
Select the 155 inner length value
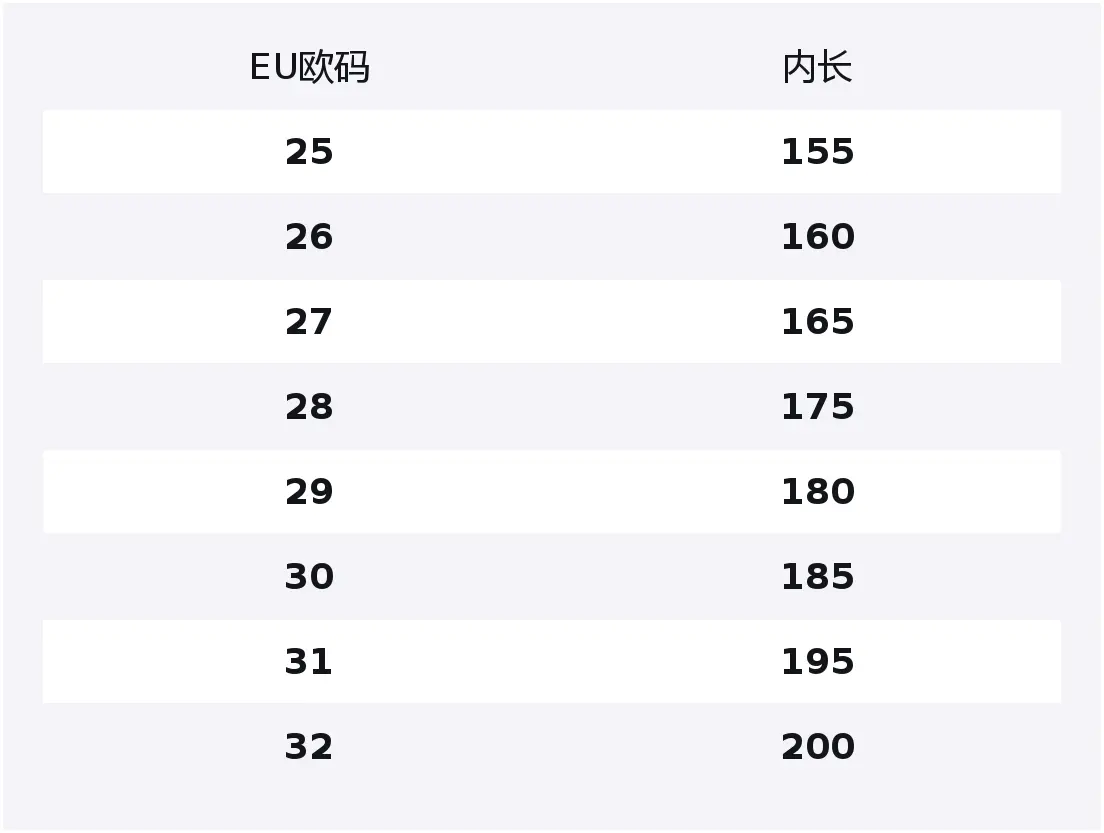pyautogui.click(x=817, y=152)
